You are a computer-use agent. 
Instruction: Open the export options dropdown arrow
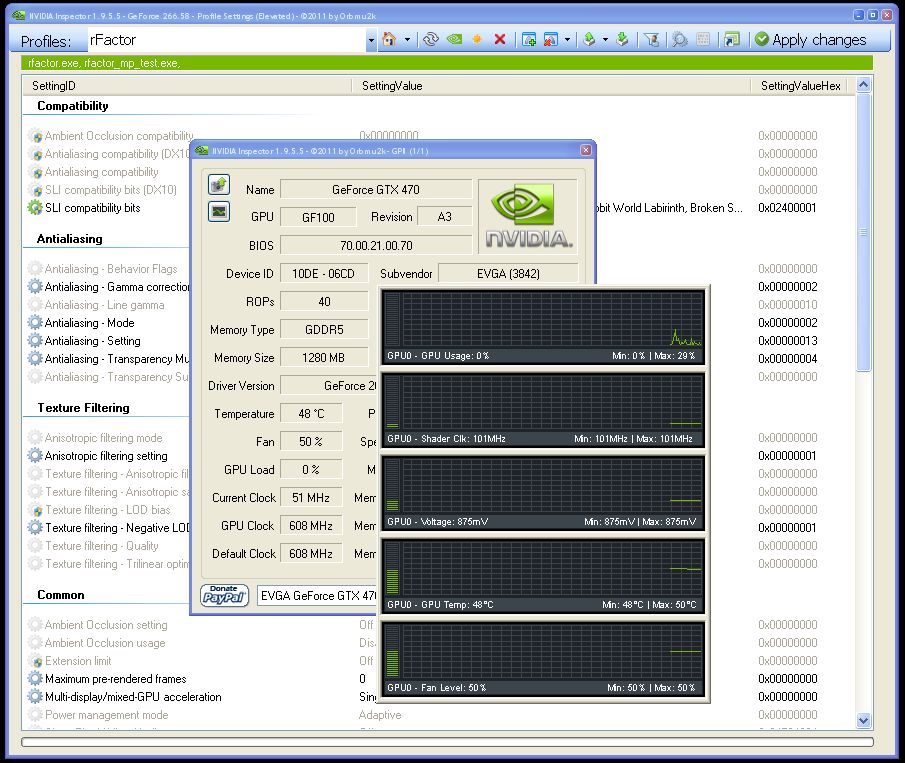[607, 39]
